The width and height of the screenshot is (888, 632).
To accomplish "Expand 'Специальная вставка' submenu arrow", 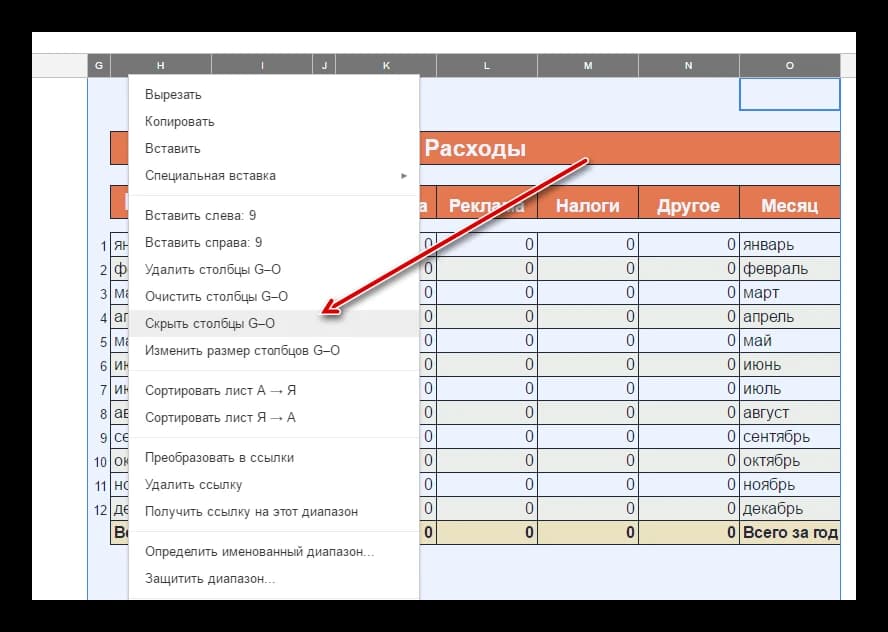I will click(x=404, y=176).
